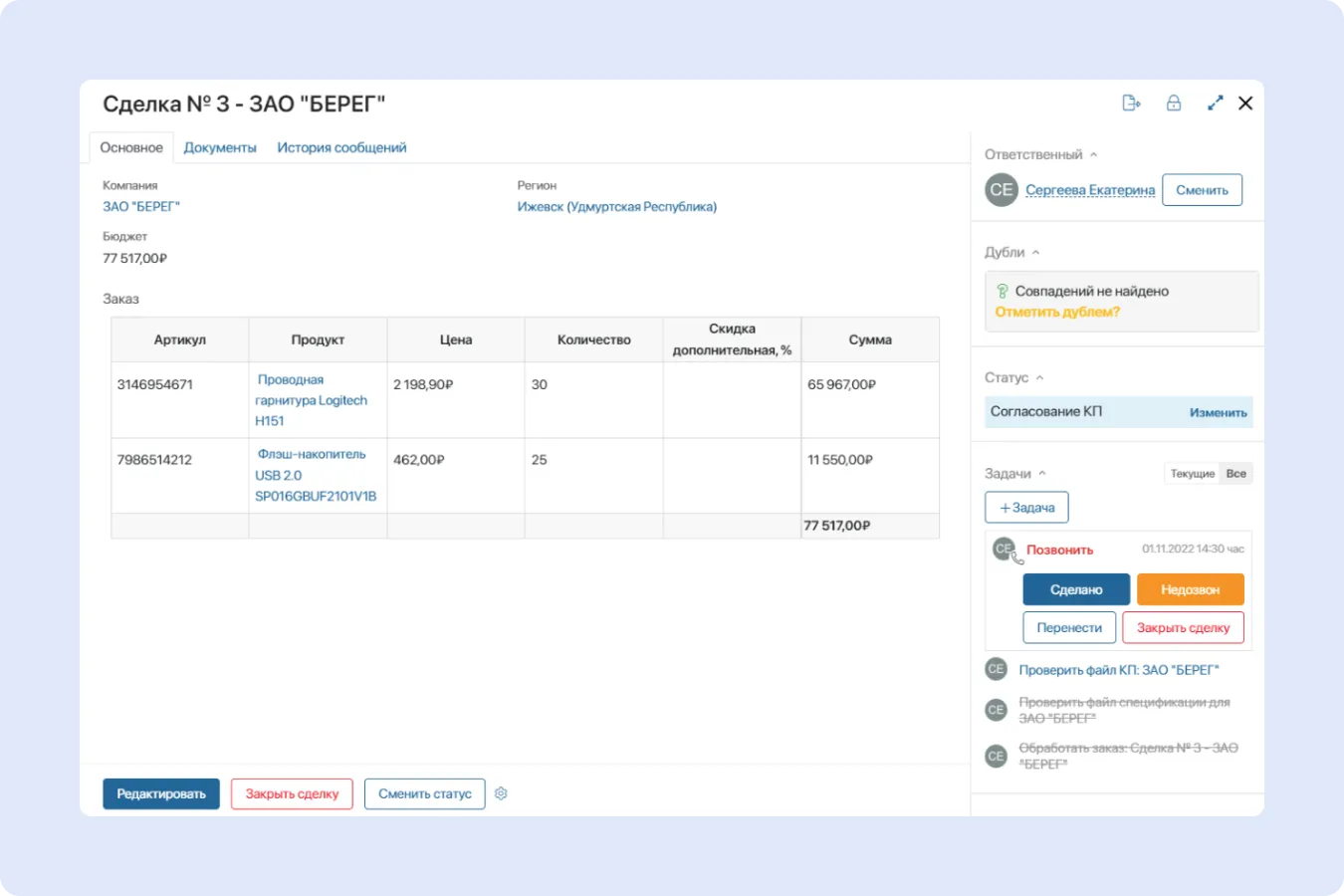Click the CE avatar next to Сергеева Екатерина
This screenshot has height=896, width=1344.
click(1001, 189)
